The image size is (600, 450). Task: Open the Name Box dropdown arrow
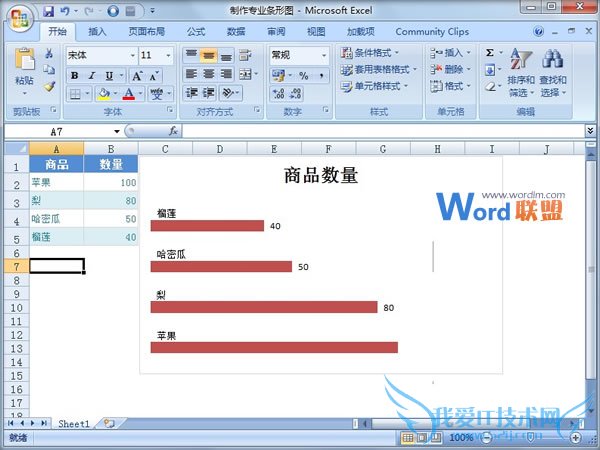tap(117, 132)
